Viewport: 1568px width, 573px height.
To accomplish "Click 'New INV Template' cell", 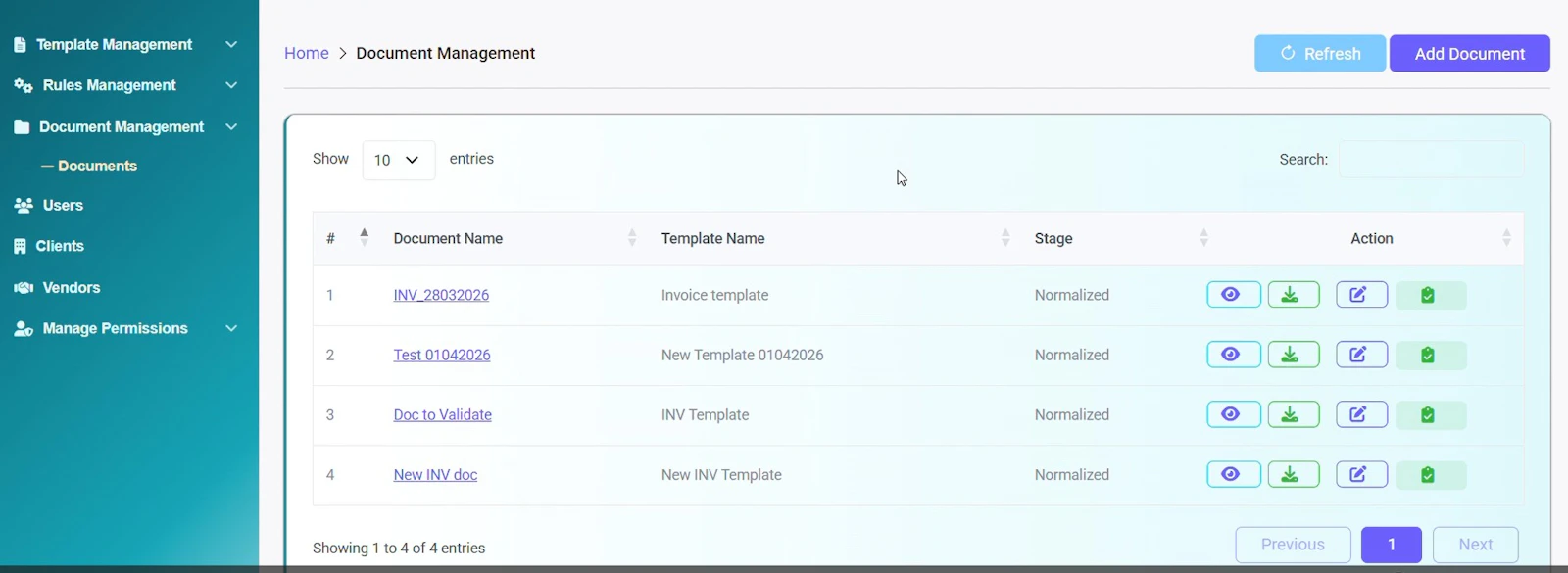I will tap(721, 474).
